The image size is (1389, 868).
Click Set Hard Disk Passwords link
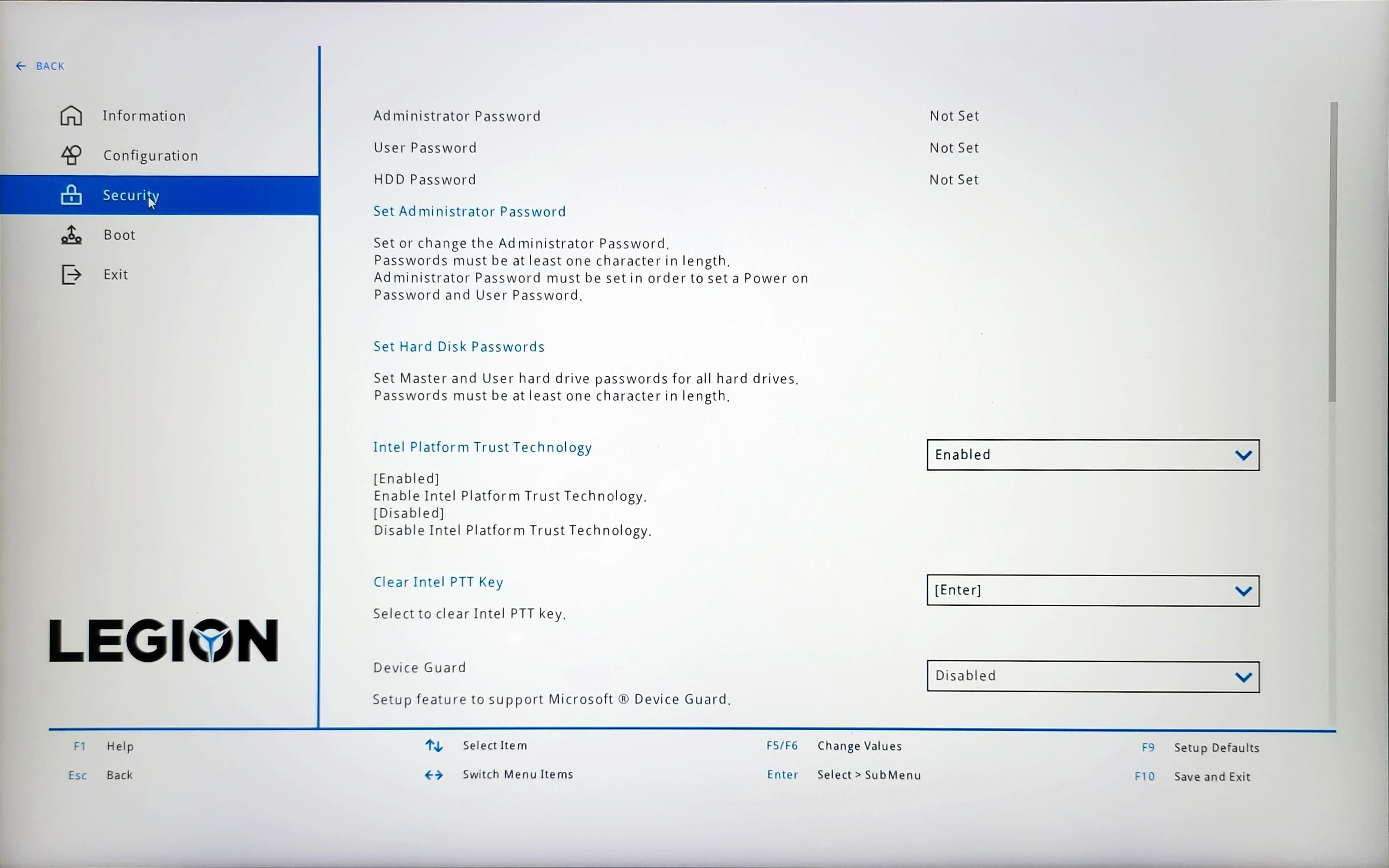[x=459, y=346]
